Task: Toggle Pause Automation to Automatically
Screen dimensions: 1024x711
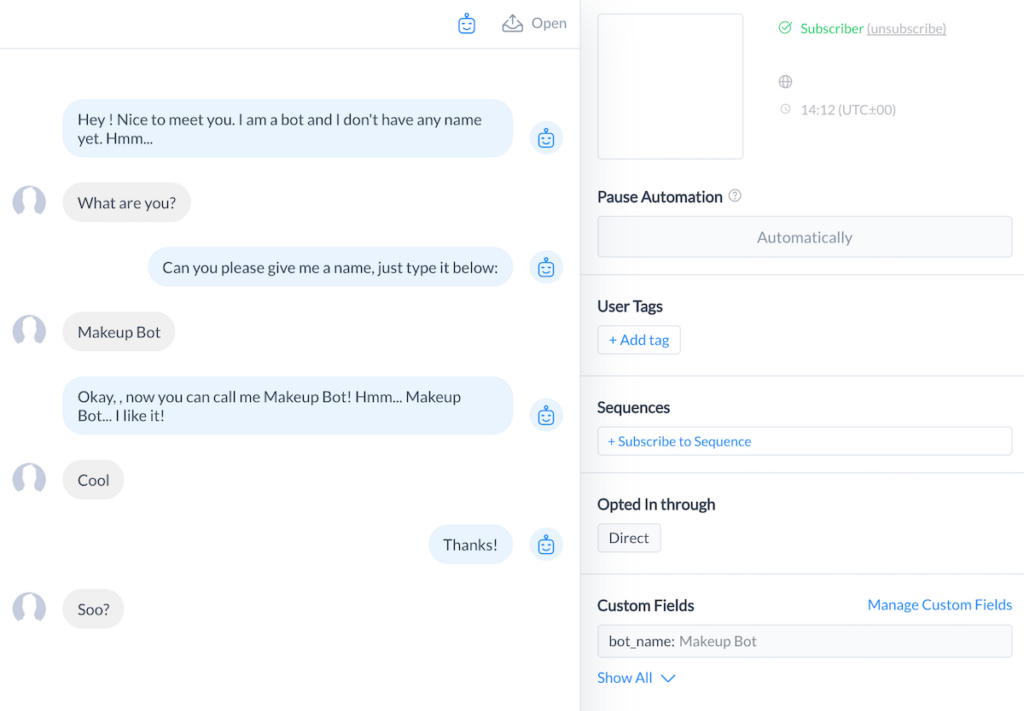Action: coord(804,237)
